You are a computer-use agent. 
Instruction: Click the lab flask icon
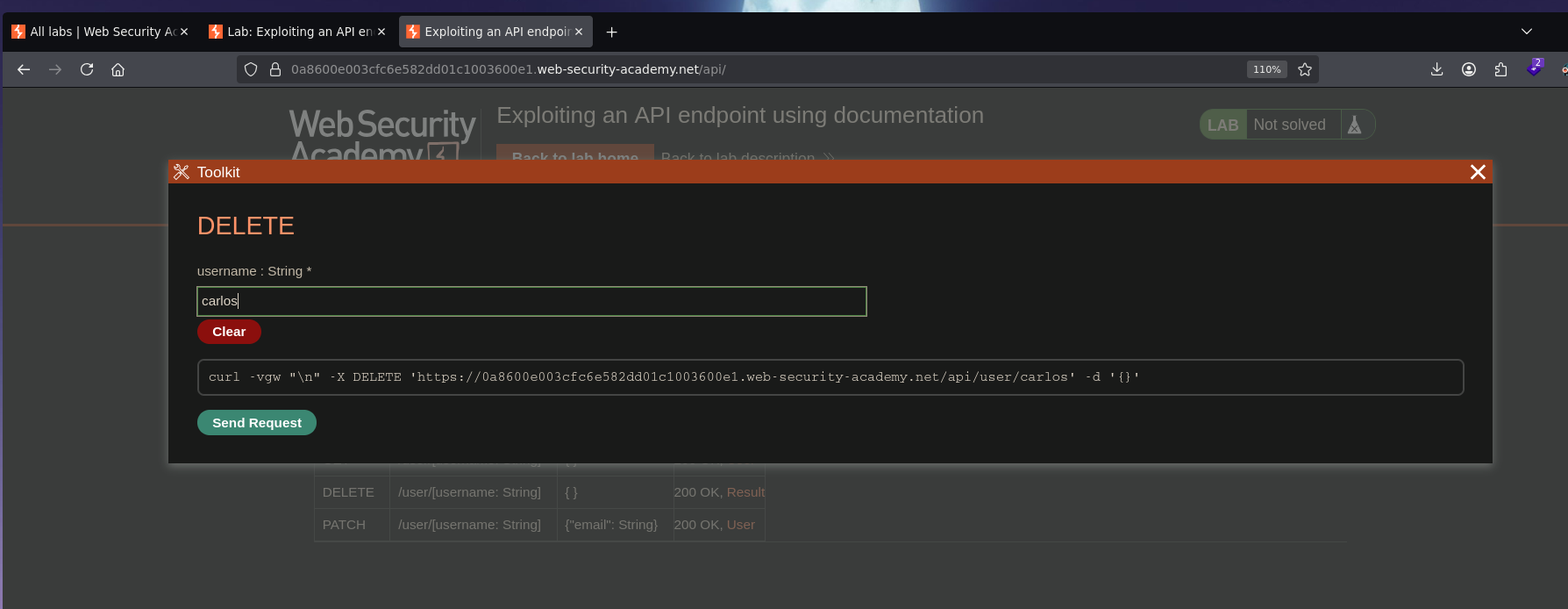coord(1355,125)
